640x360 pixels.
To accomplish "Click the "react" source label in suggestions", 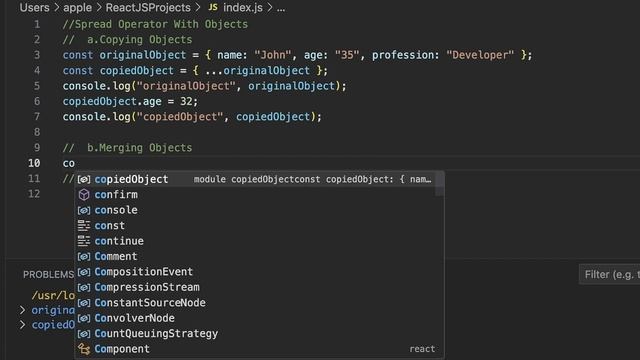I will point(422,349).
